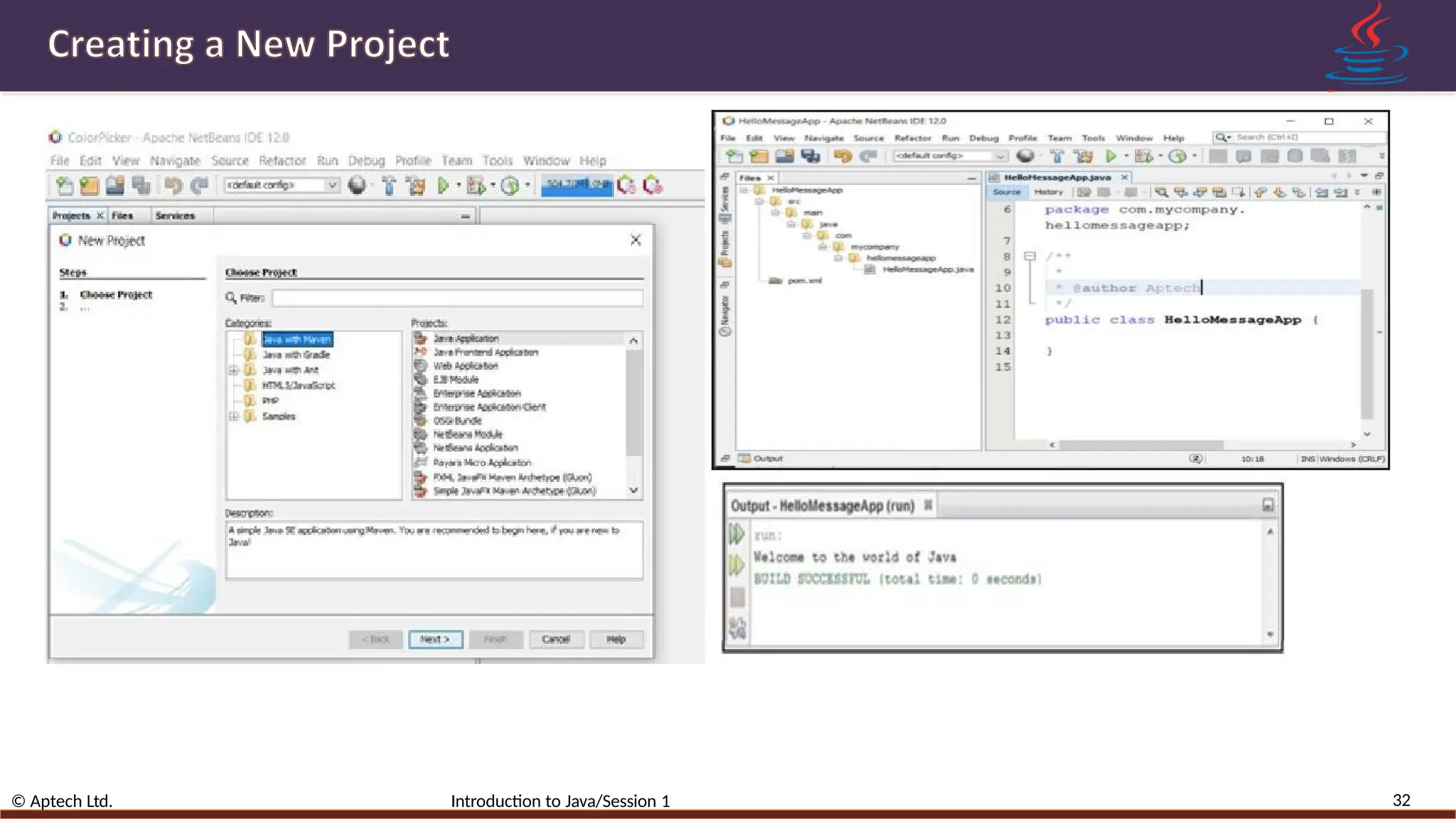Toggle the Source view button in the editor

point(1006,193)
